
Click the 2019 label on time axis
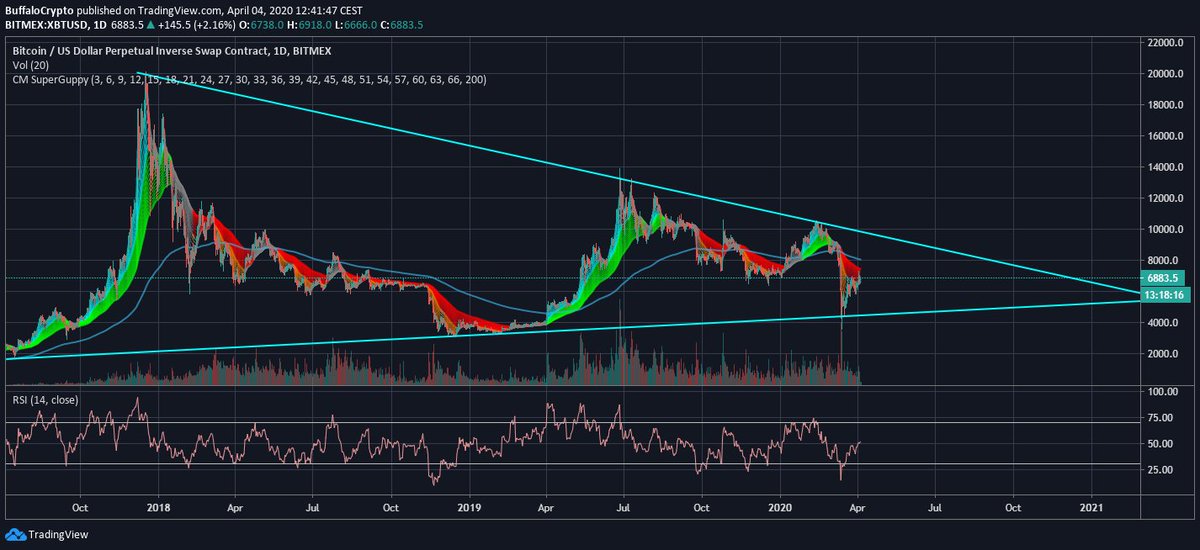tap(470, 507)
